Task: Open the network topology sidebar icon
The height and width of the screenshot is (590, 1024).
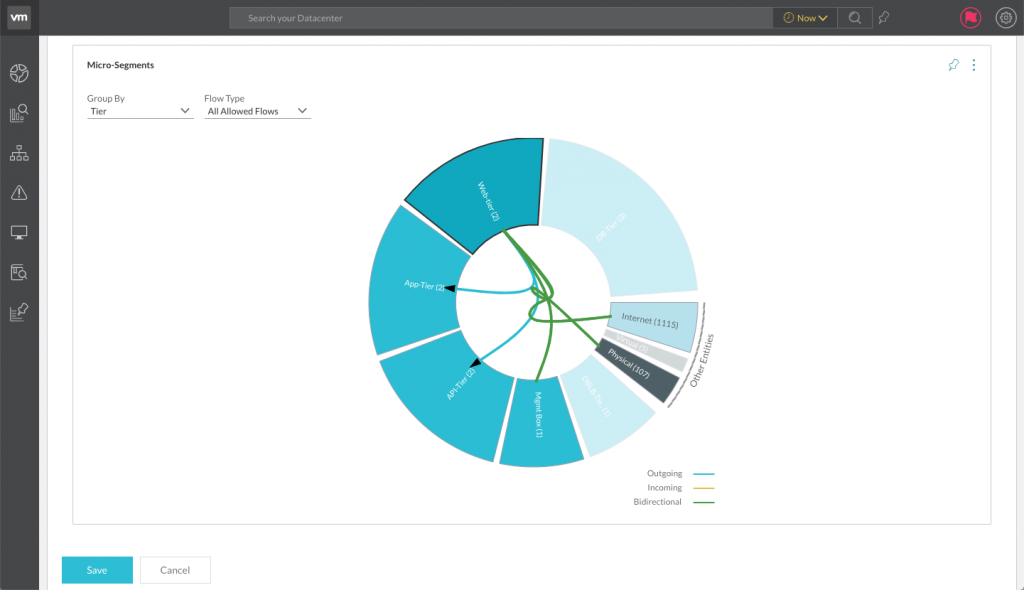Action: (x=19, y=153)
